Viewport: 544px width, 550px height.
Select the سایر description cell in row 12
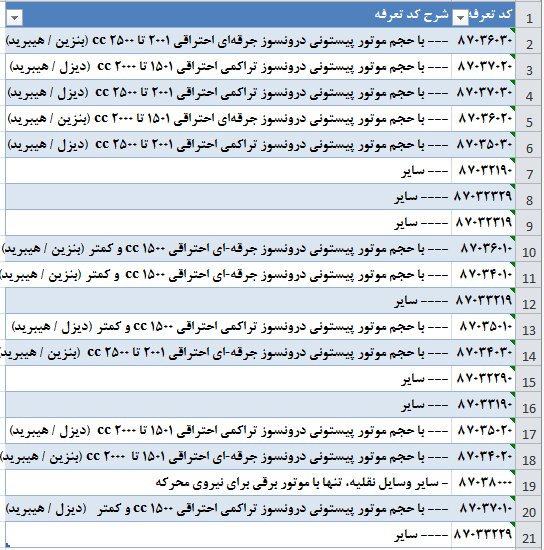[x=228, y=300]
